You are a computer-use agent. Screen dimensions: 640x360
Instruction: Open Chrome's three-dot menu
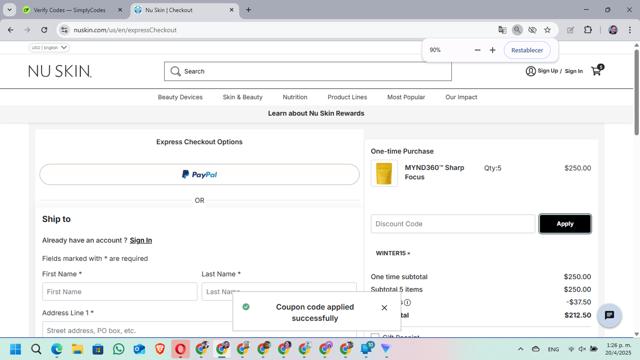tap(630, 30)
